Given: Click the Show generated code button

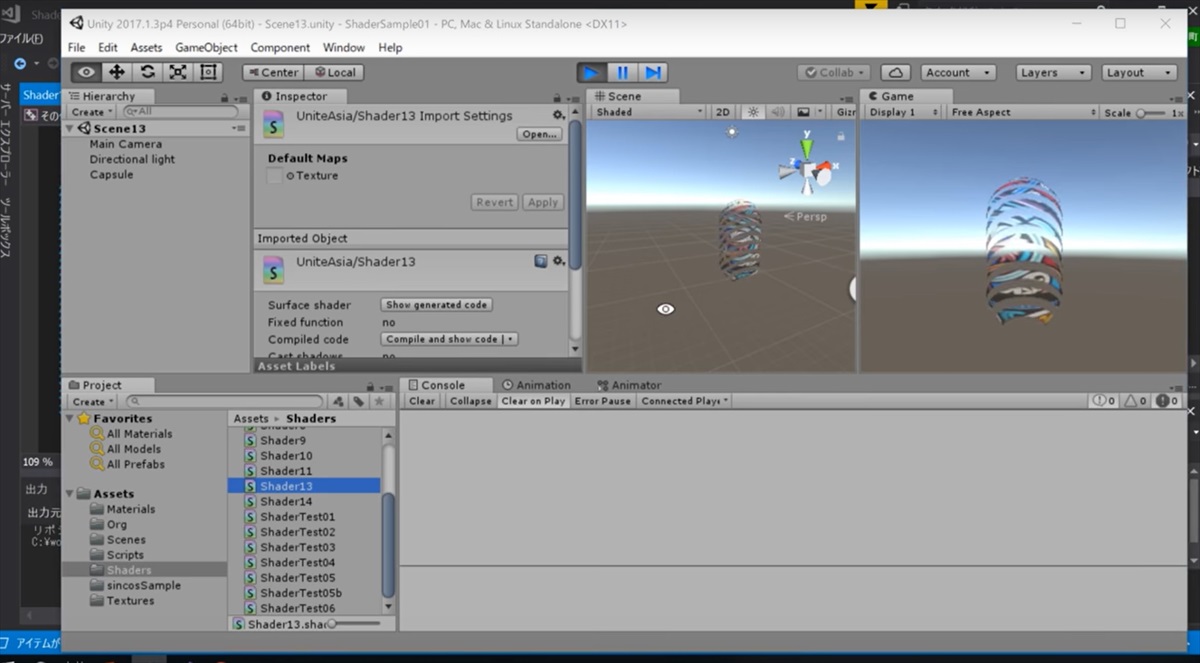Looking at the screenshot, I should tap(436, 305).
